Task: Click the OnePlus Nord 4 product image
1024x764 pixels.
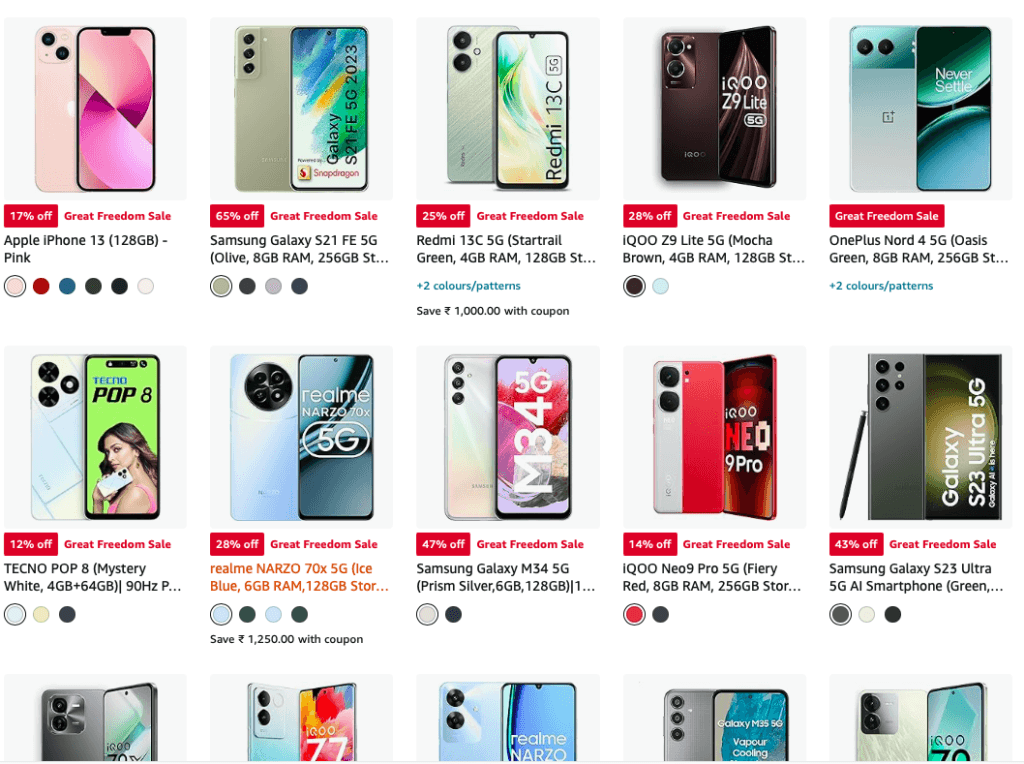Action: tap(920, 109)
